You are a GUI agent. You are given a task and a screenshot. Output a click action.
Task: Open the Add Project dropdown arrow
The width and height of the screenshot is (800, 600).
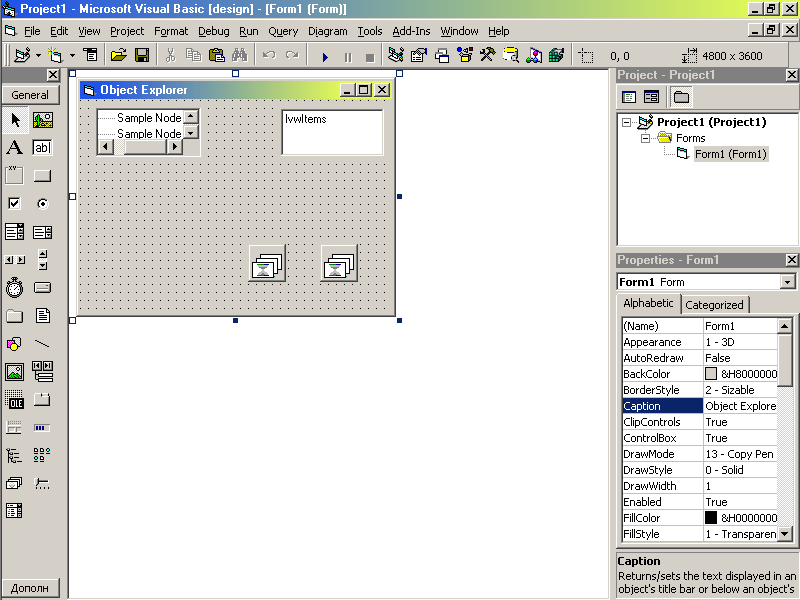coord(38,55)
